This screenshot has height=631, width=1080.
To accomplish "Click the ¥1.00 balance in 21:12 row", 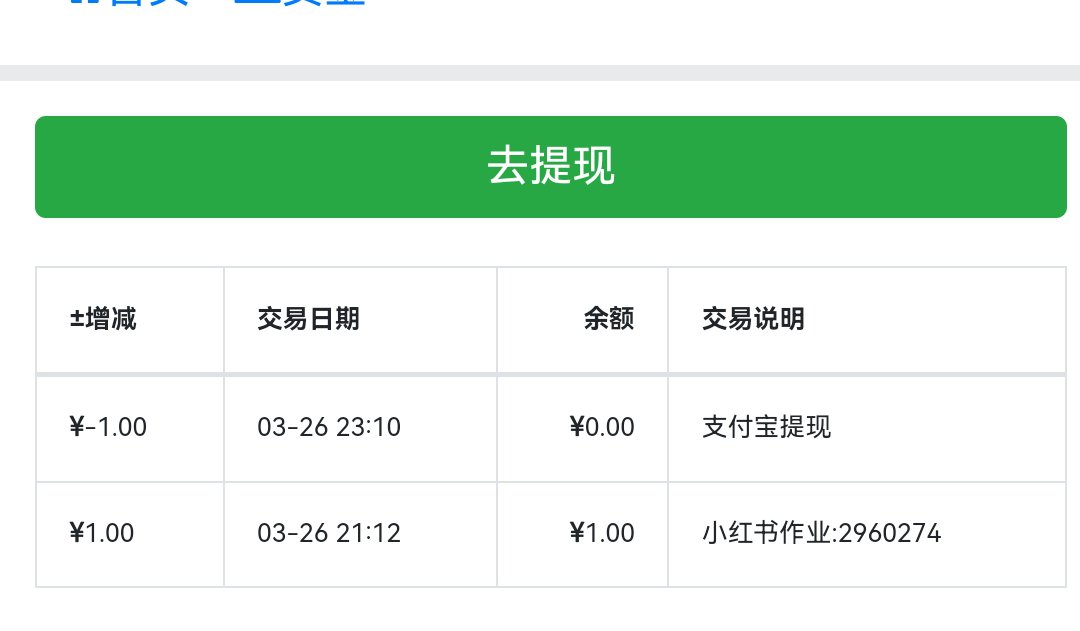I will [602, 533].
